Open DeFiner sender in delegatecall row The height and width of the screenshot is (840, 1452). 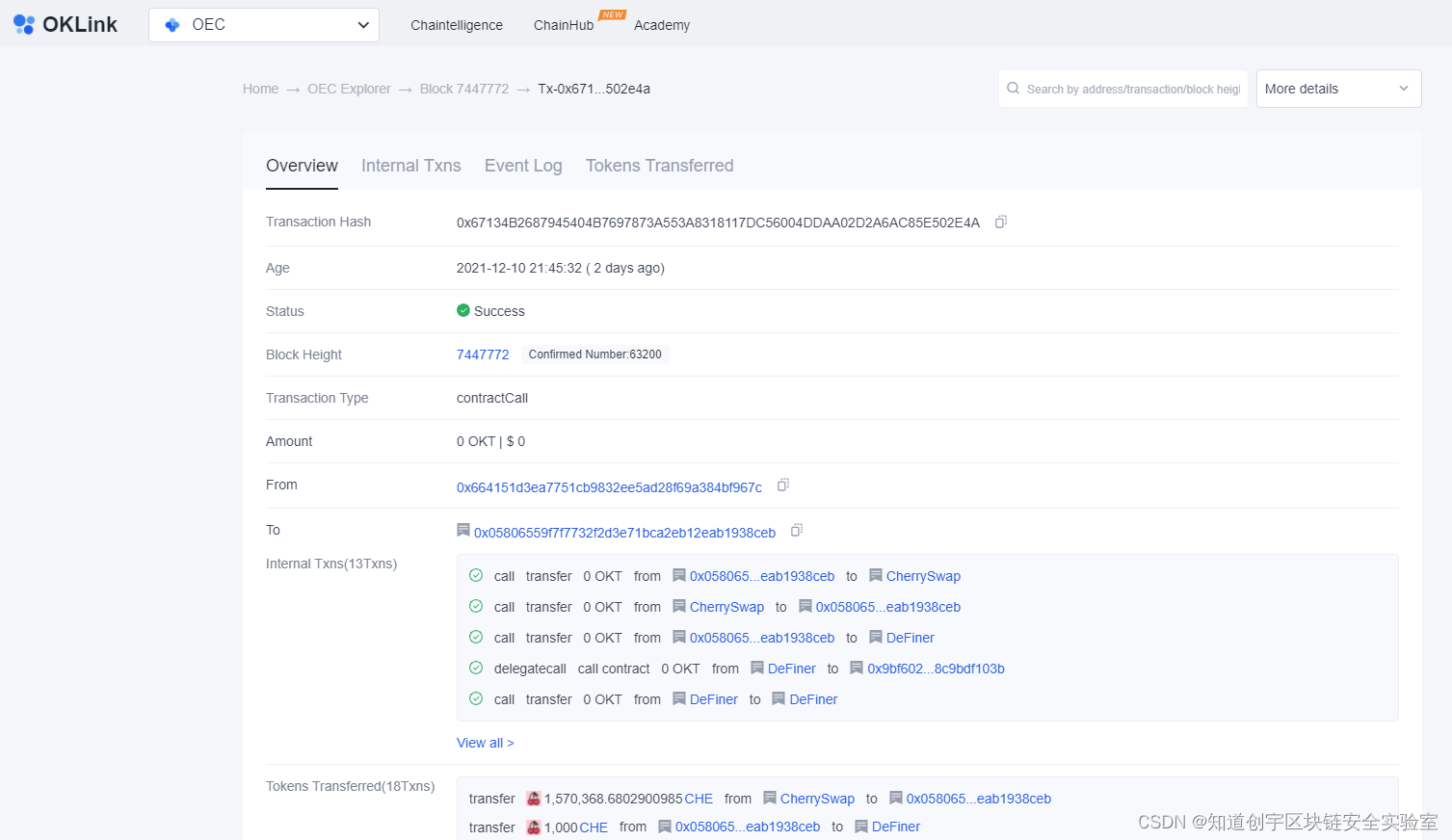[x=792, y=669]
